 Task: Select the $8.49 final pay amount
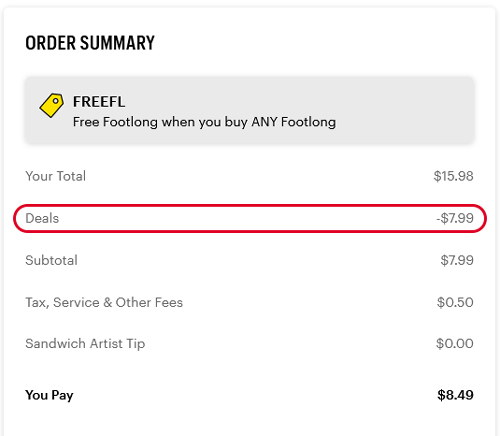(455, 395)
